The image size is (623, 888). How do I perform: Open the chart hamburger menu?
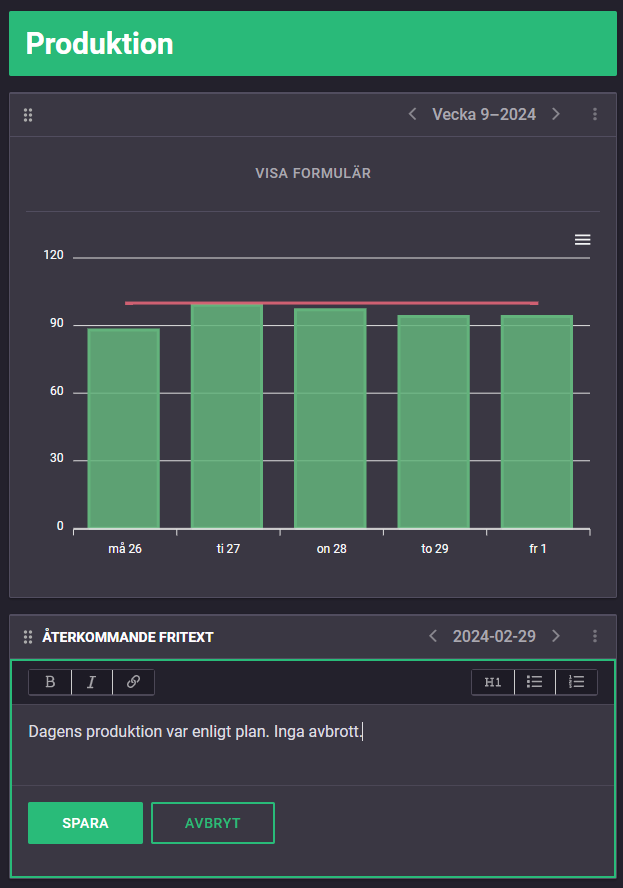tap(583, 240)
